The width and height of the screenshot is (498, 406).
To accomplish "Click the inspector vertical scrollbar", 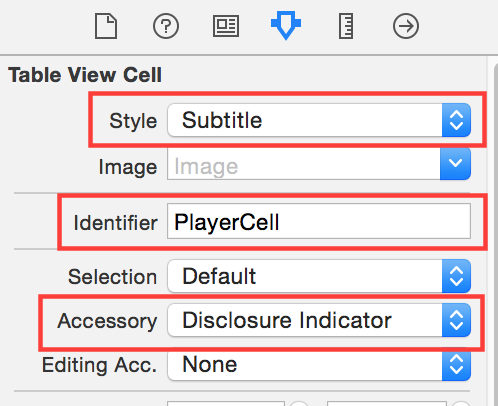I will [495, 233].
